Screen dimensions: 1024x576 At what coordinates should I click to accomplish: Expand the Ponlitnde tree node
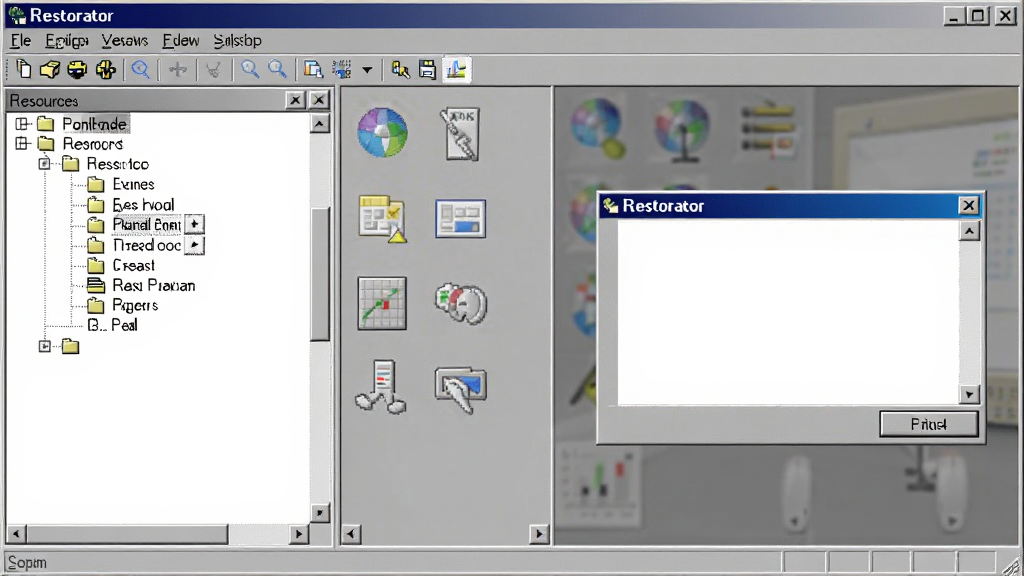click(22, 123)
